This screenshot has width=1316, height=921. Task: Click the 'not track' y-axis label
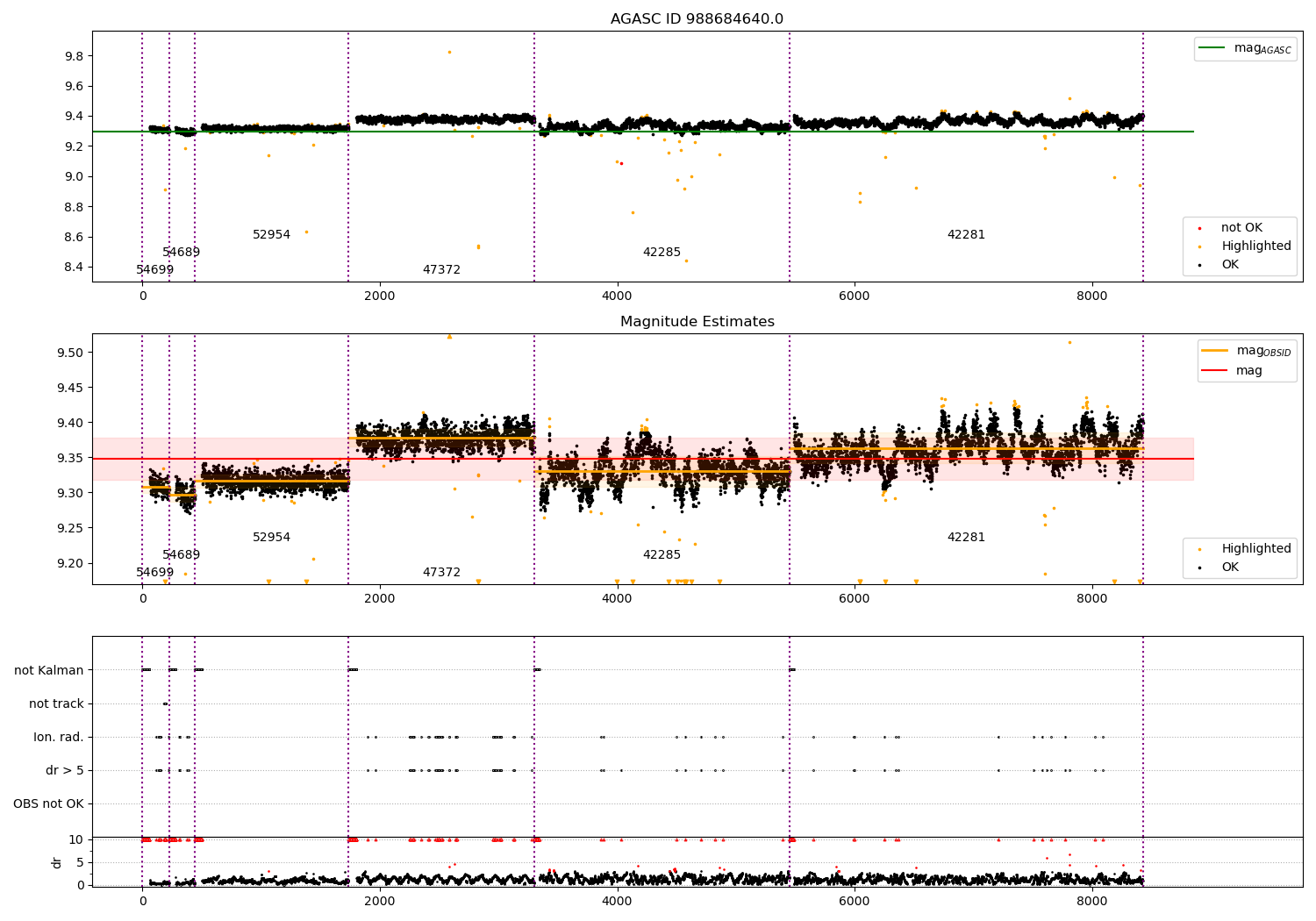pyautogui.click(x=56, y=704)
